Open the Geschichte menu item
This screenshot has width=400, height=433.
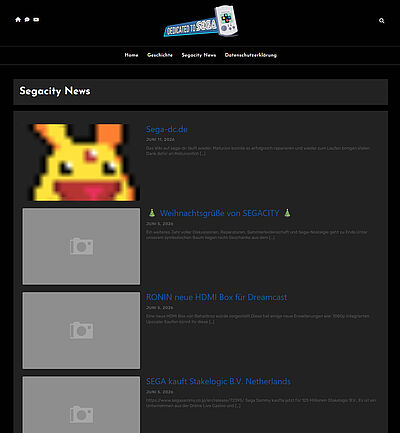160,55
